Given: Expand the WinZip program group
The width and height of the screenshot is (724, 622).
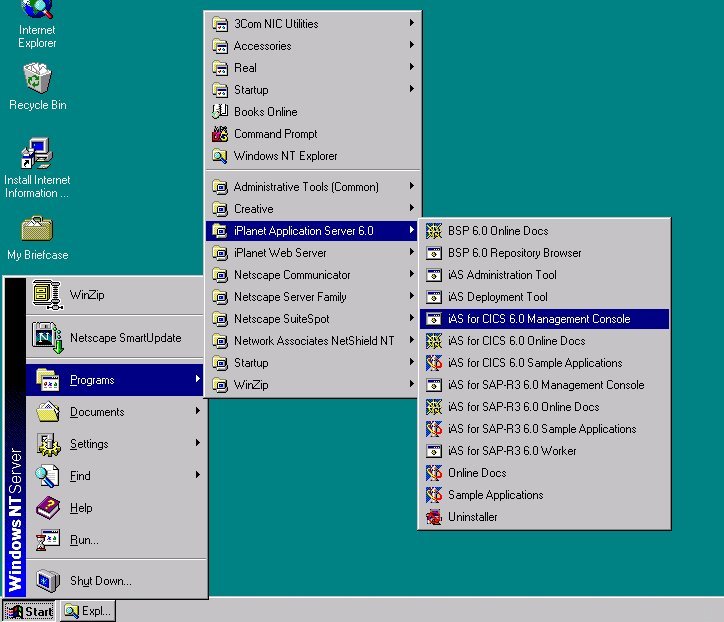Looking at the screenshot, I should [313, 385].
